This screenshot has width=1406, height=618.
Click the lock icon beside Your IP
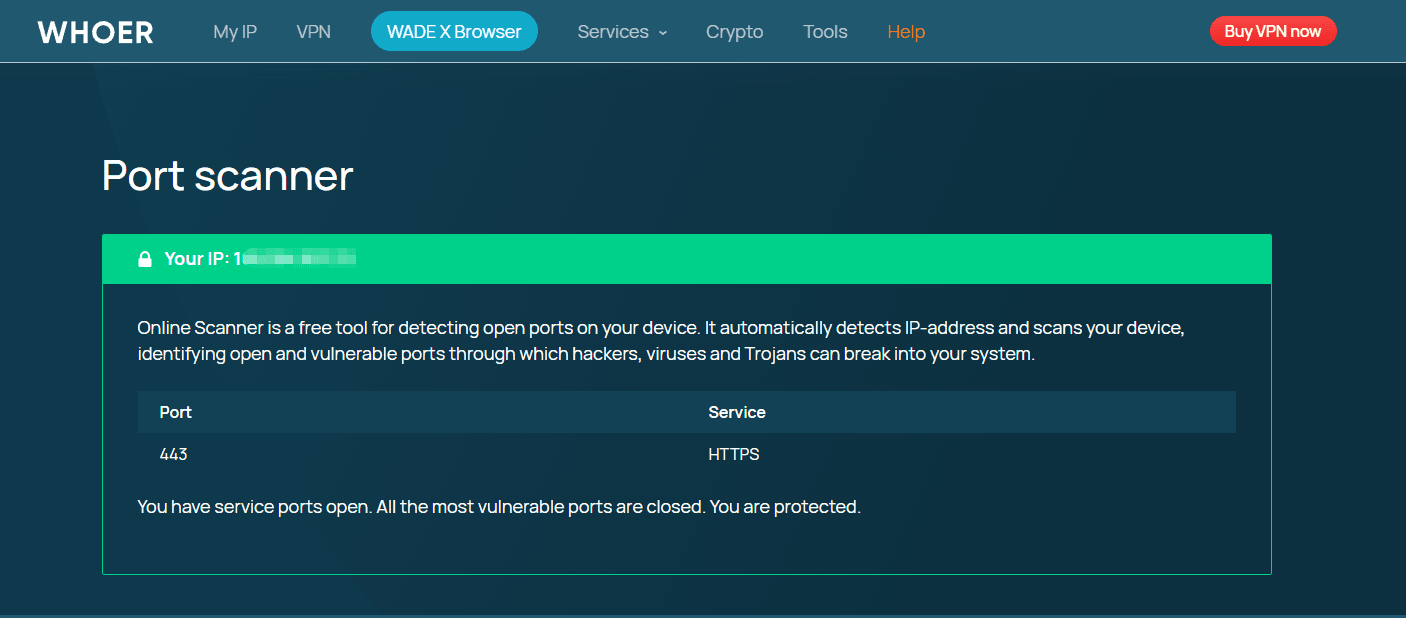145,259
